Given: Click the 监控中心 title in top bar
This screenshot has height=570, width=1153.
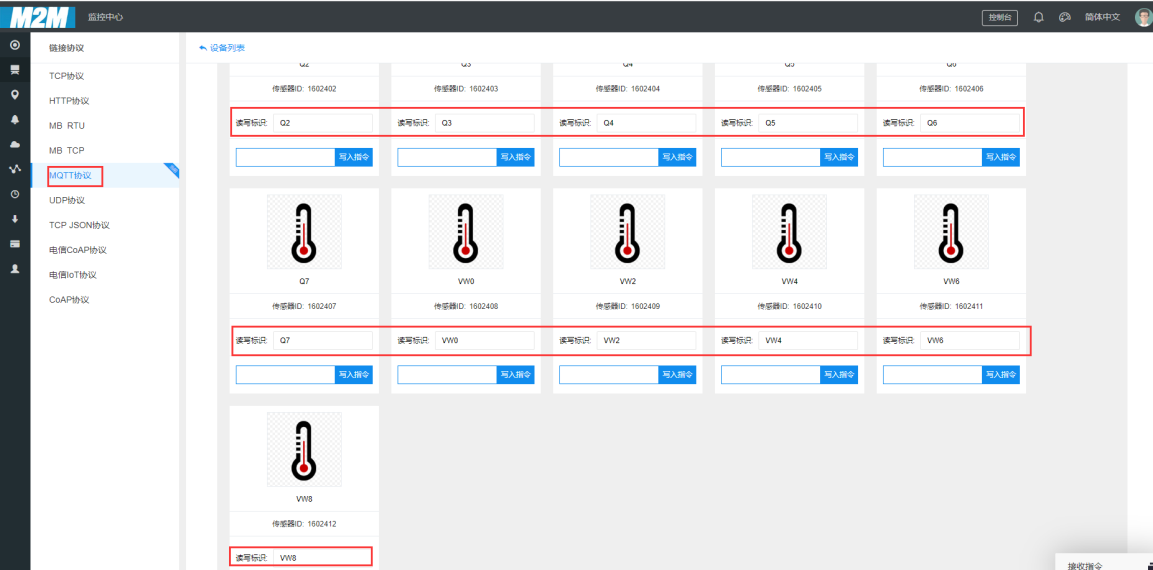Looking at the screenshot, I should 105,17.
